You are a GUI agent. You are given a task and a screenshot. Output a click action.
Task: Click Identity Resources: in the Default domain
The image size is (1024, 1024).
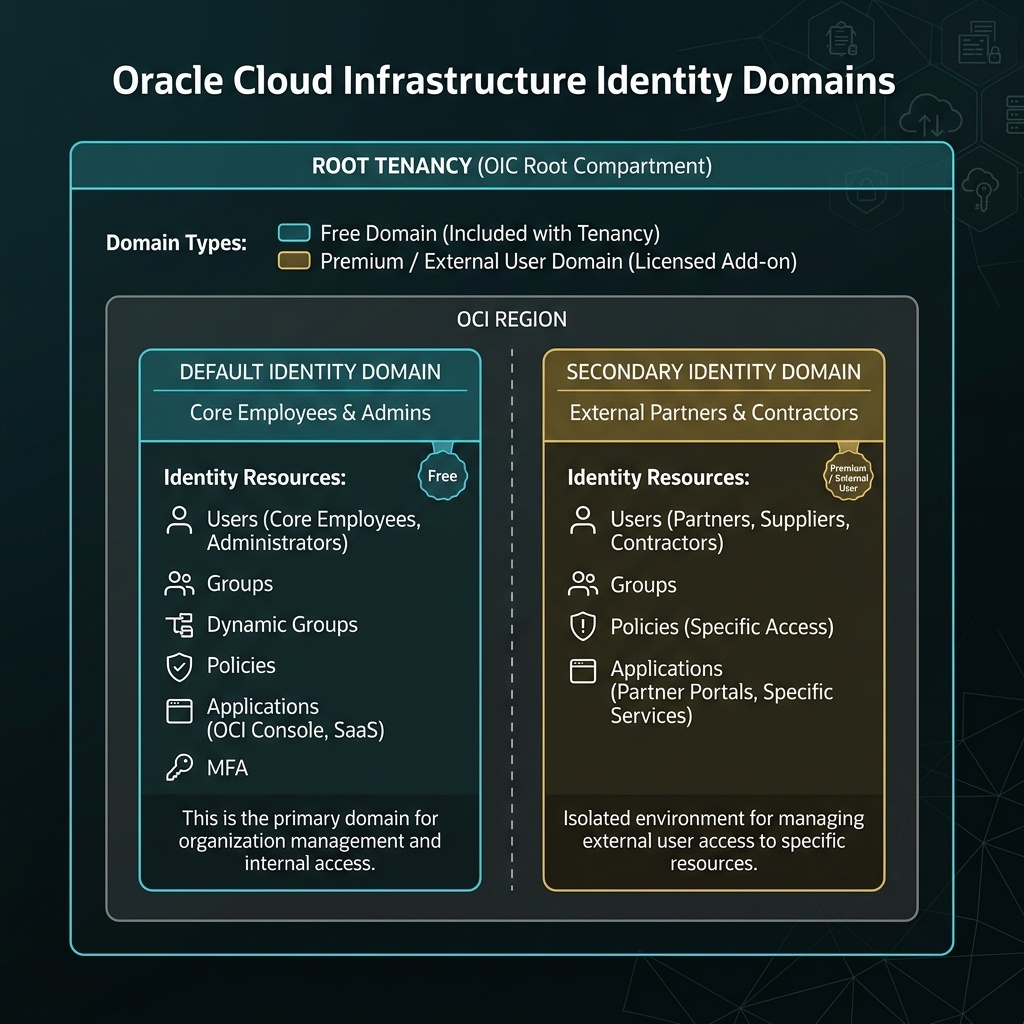point(255,477)
